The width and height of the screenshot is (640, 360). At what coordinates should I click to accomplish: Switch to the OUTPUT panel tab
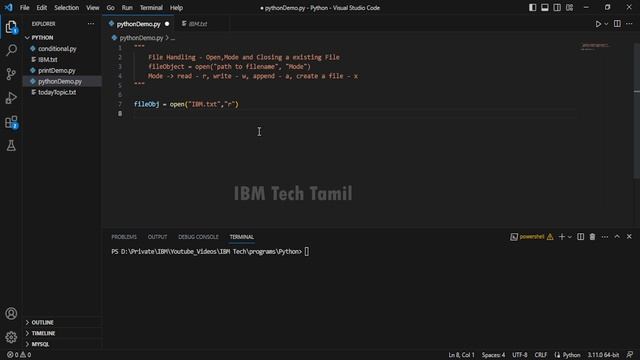pyautogui.click(x=157, y=237)
